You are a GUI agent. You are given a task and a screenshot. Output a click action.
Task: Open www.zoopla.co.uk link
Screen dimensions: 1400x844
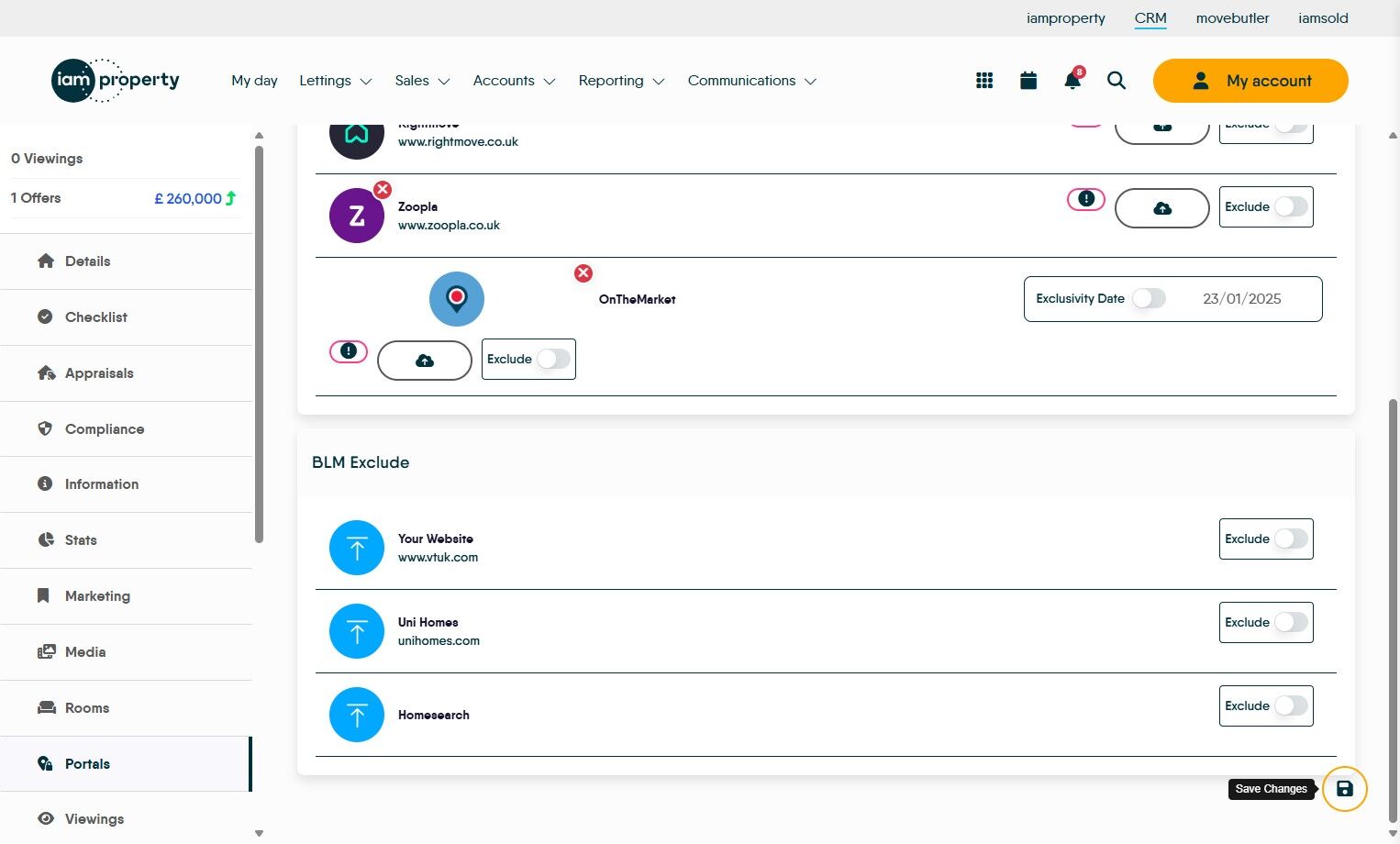pyautogui.click(x=449, y=226)
